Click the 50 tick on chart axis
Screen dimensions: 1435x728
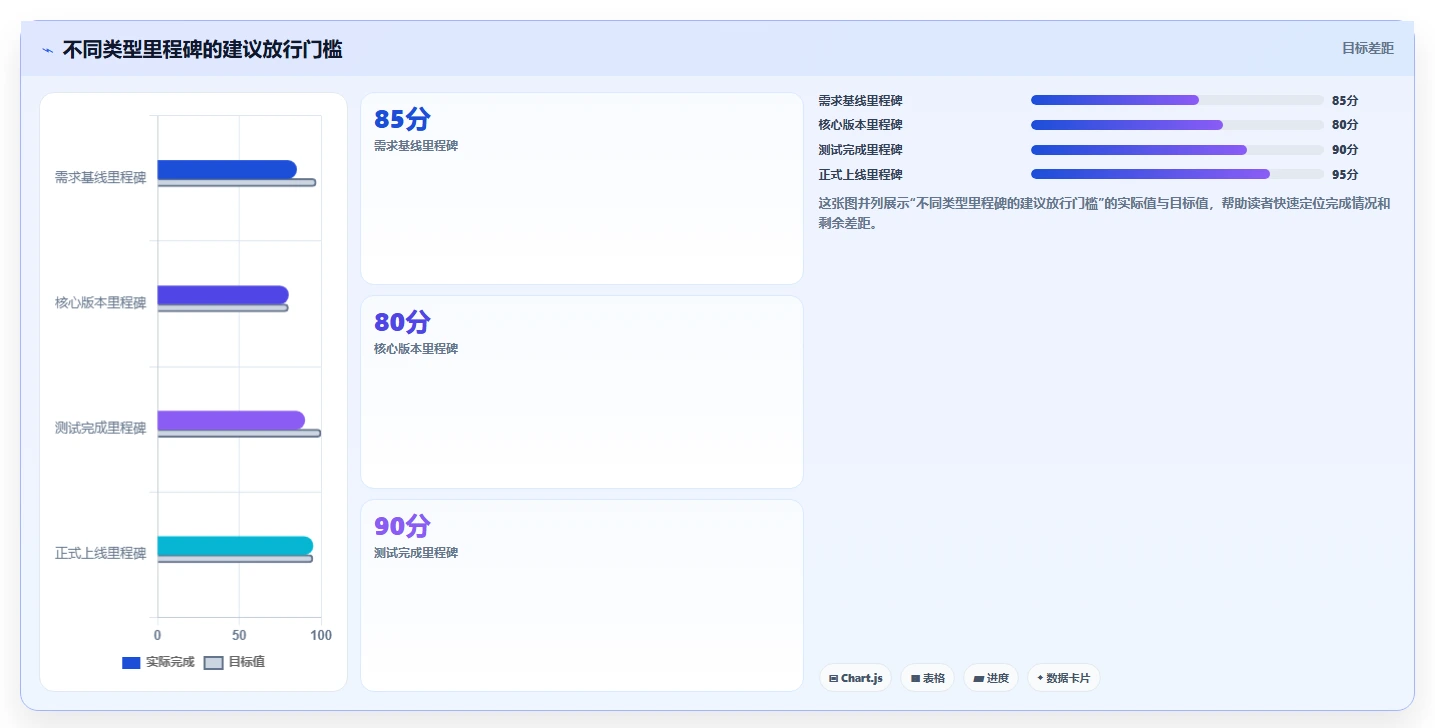239,635
